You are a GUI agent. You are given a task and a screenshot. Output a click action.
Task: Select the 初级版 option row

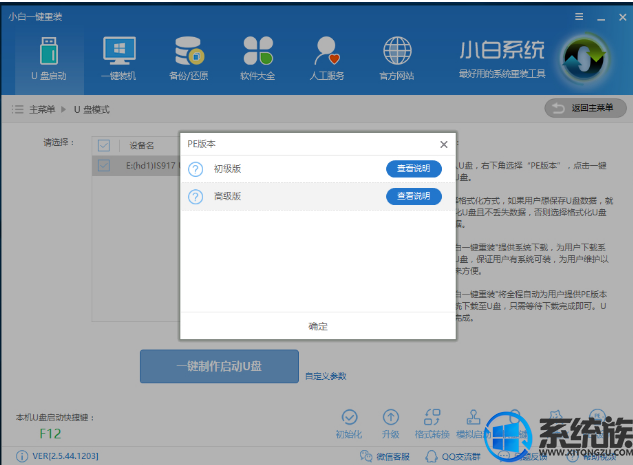click(318, 169)
